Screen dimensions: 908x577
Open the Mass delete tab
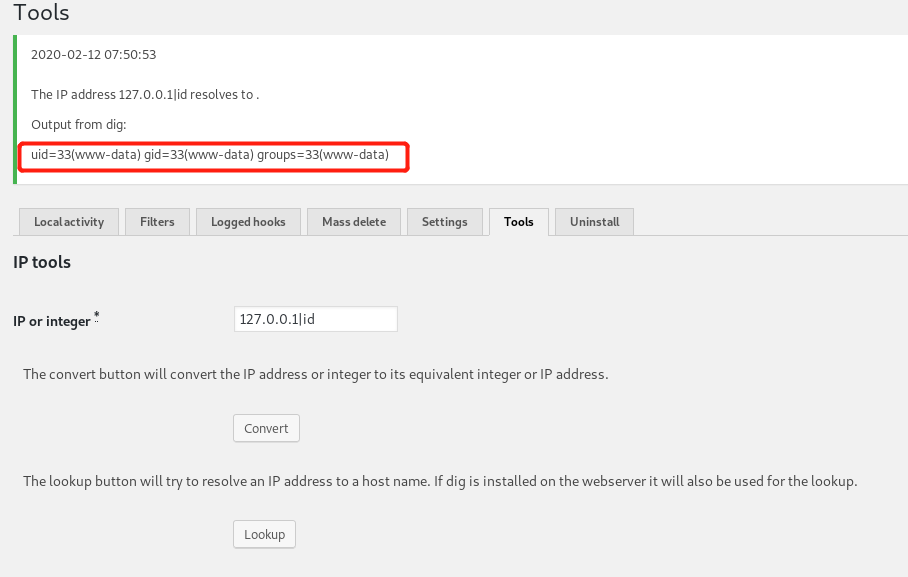tap(353, 222)
